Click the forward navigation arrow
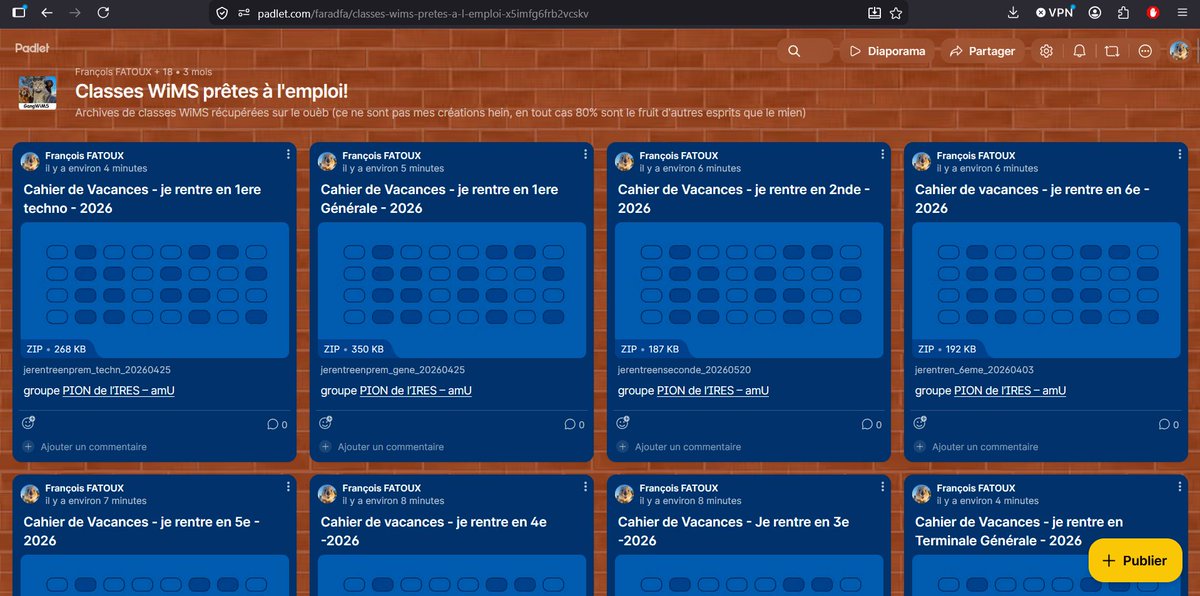The height and width of the screenshot is (596, 1200). (75, 13)
